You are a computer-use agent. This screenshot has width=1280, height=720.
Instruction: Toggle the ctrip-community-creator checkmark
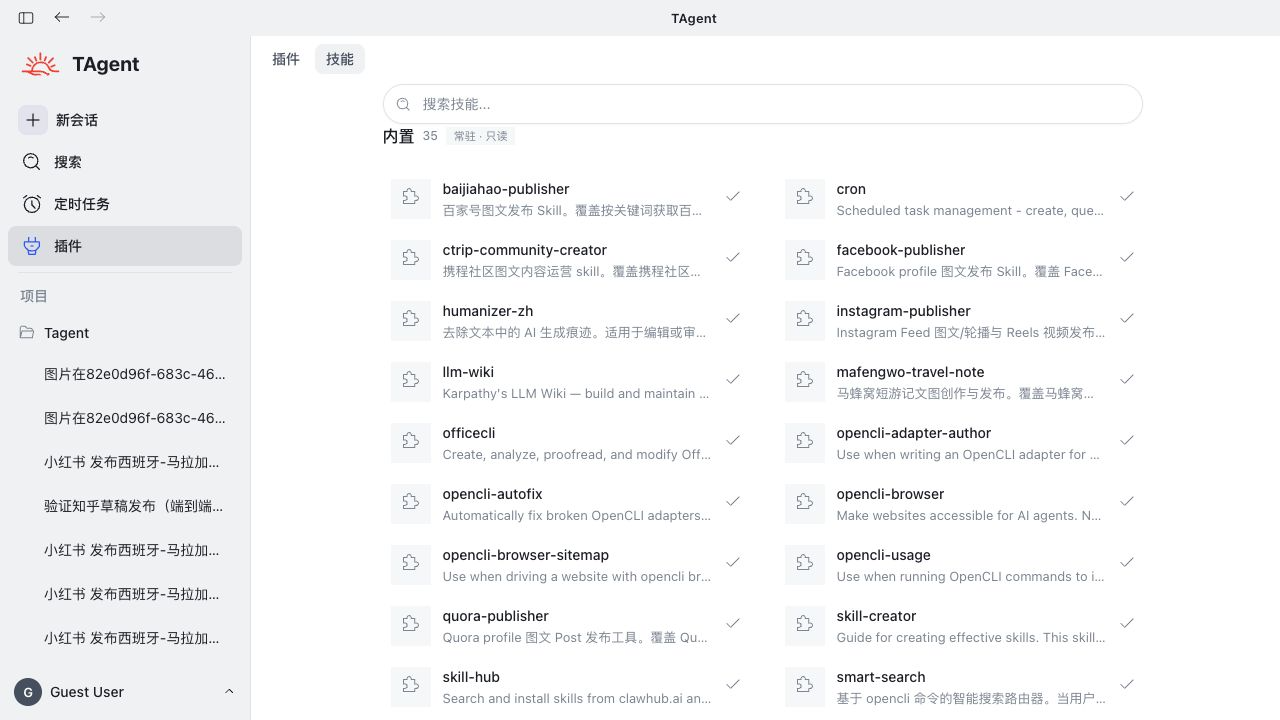tap(733, 257)
